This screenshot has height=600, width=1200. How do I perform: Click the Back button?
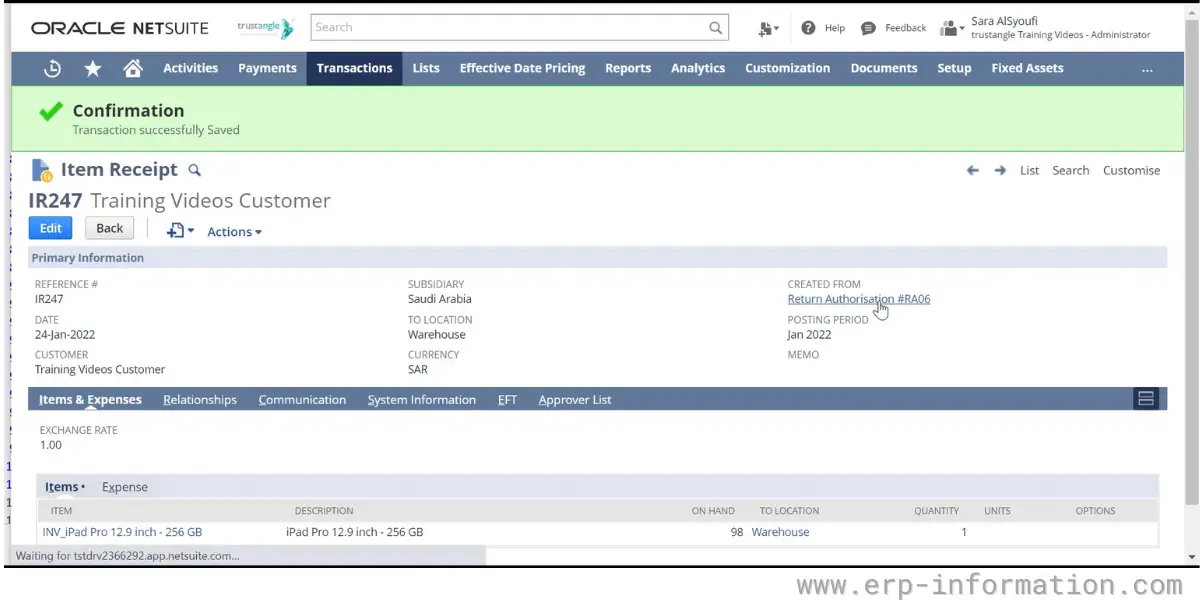pyautogui.click(x=110, y=228)
